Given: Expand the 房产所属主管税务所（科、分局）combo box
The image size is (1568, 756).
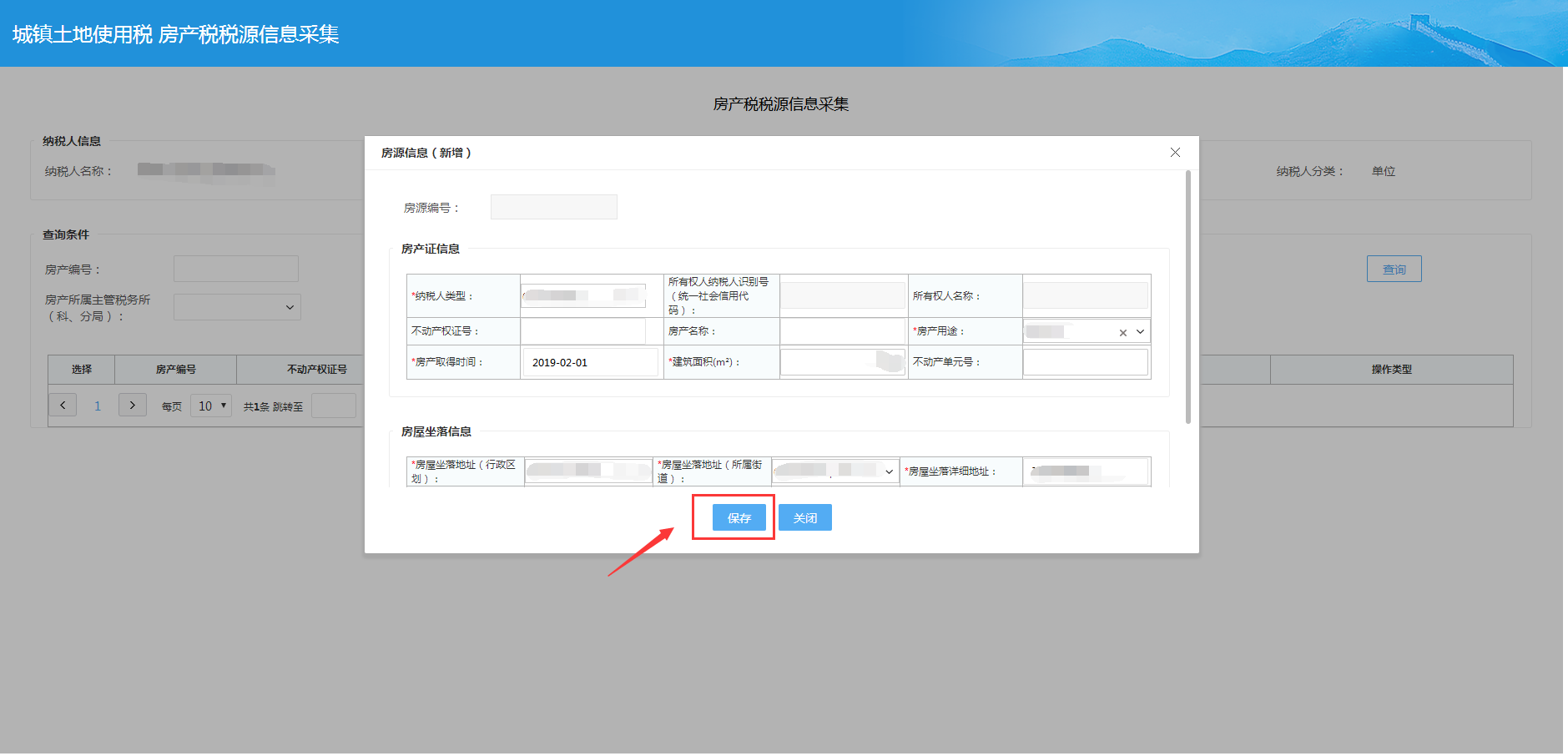Looking at the screenshot, I should pyautogui.click(x=237, y=306).
